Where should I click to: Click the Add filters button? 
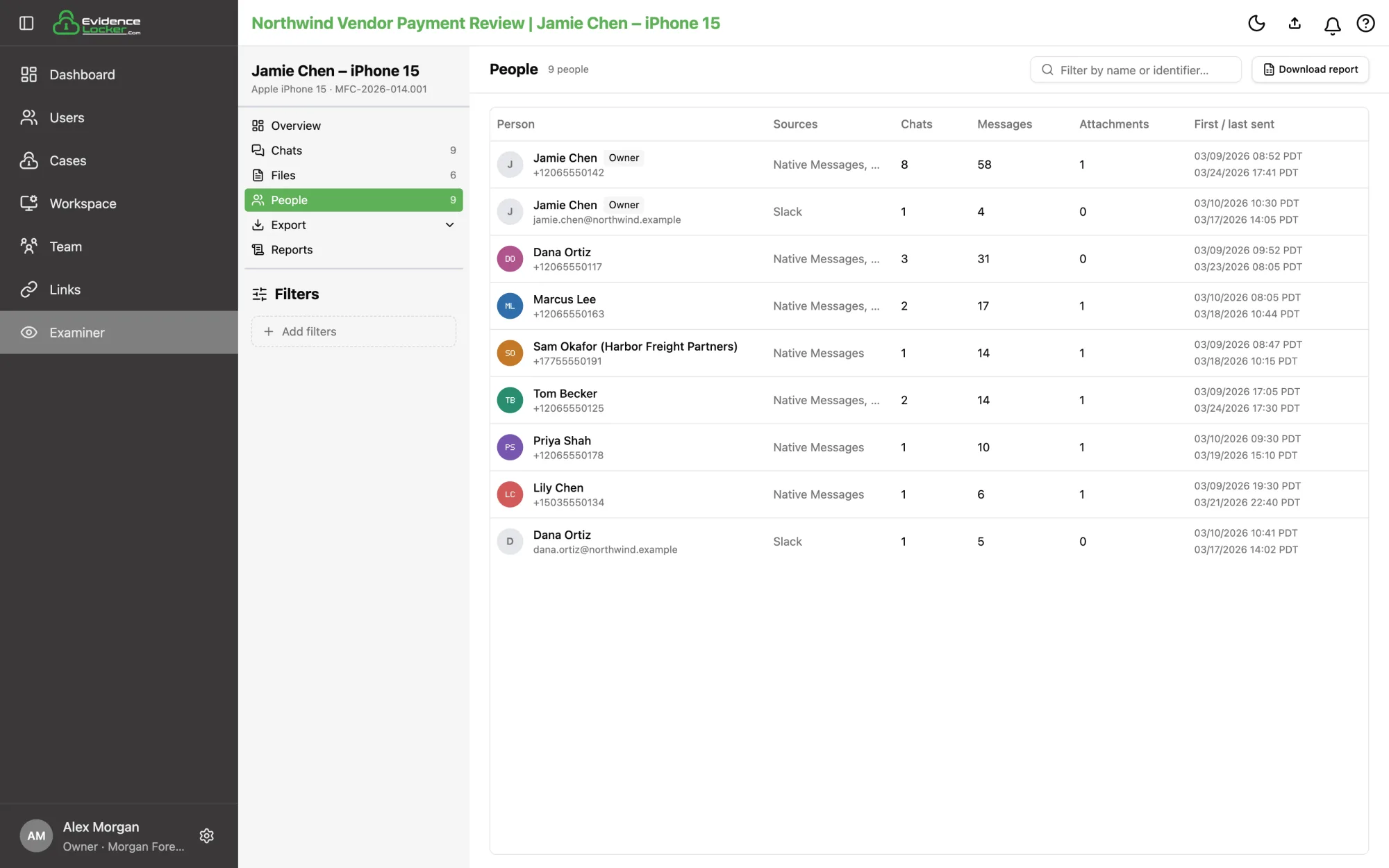[354, 332]
